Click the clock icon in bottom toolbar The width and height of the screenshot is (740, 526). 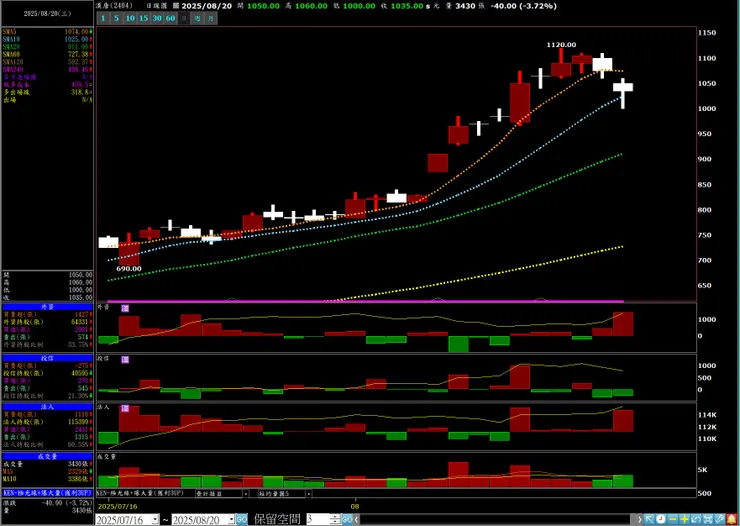pos(661,519)
